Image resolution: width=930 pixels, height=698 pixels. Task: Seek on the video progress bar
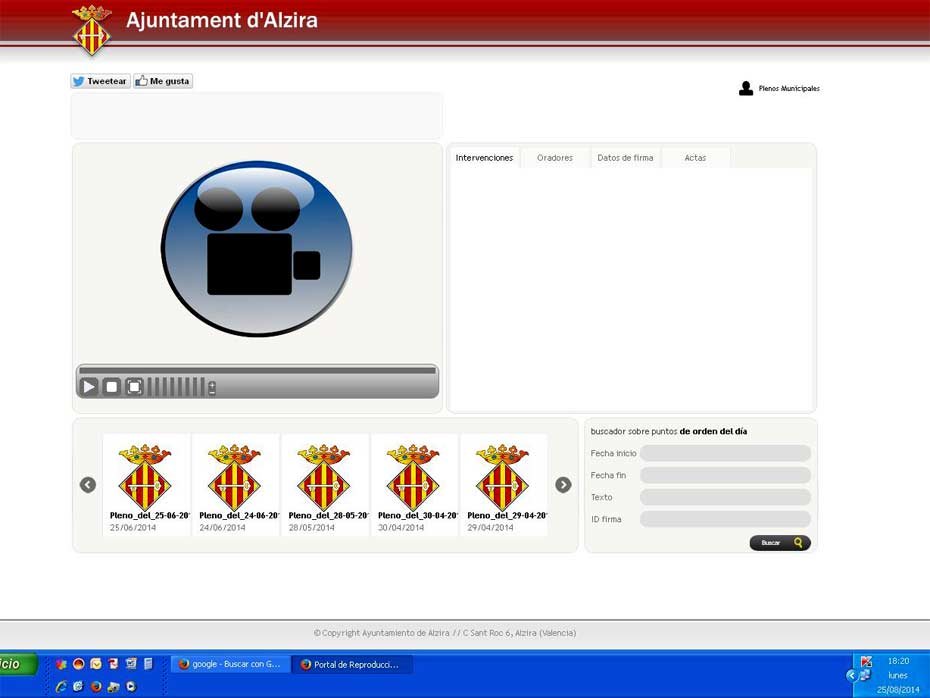257,370
